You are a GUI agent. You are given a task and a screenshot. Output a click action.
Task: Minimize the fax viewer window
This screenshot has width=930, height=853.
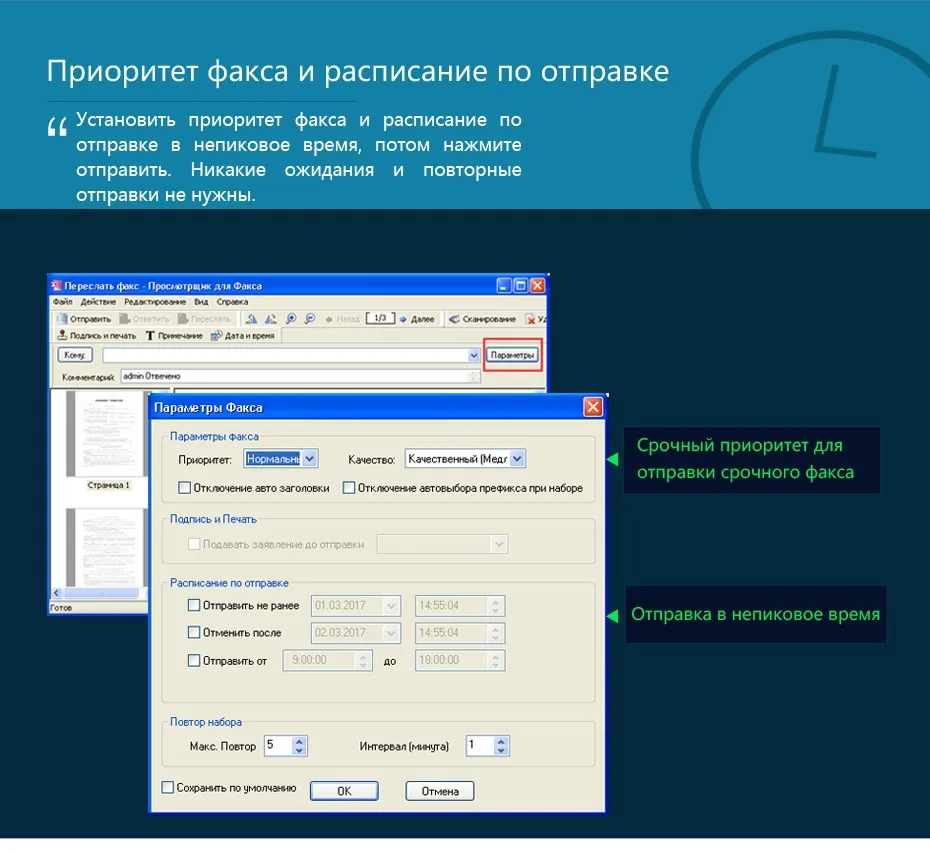coord(504,285)
